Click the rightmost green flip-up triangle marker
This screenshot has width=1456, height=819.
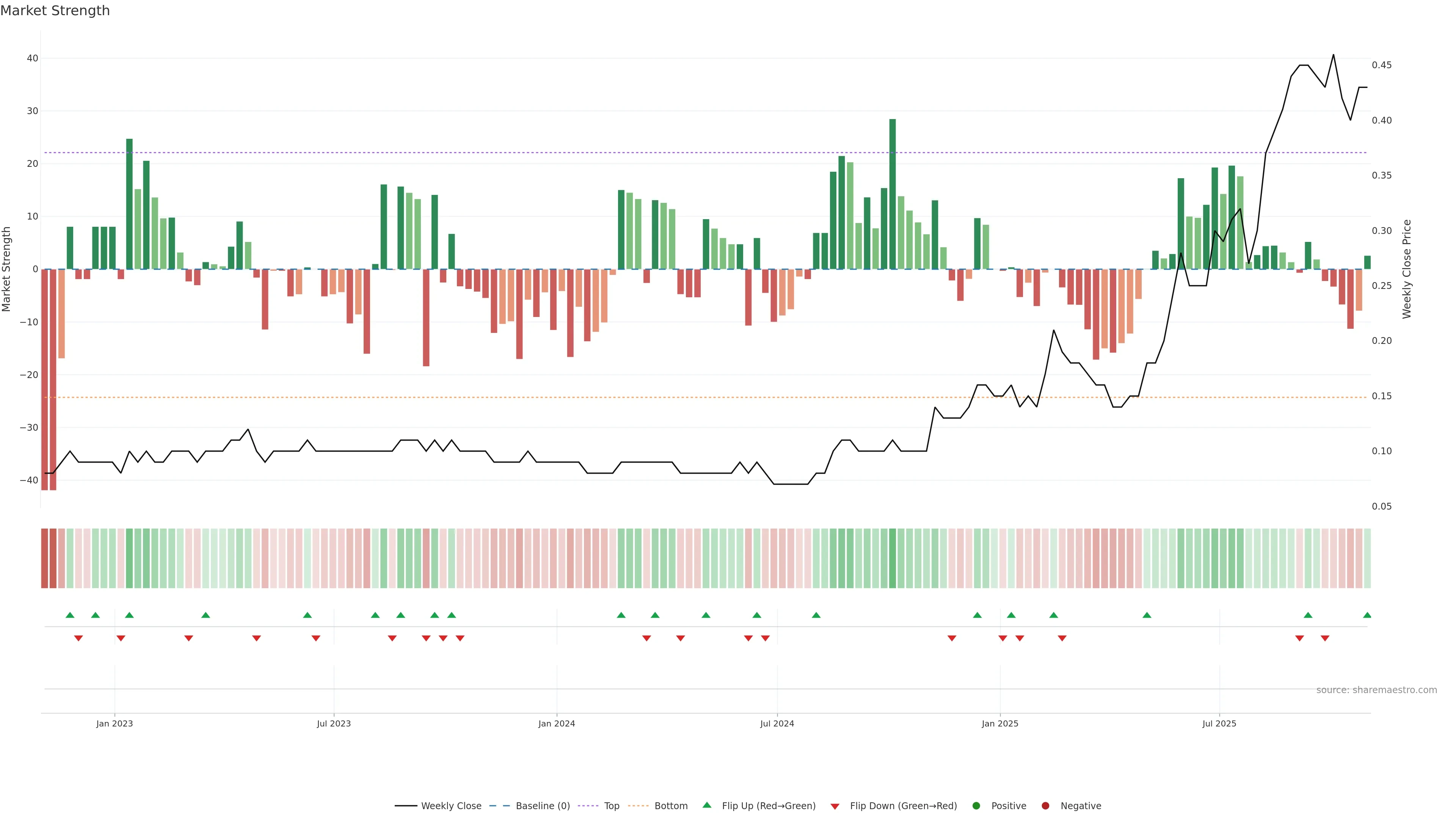pyautogui.click(x=1367, y=615)
